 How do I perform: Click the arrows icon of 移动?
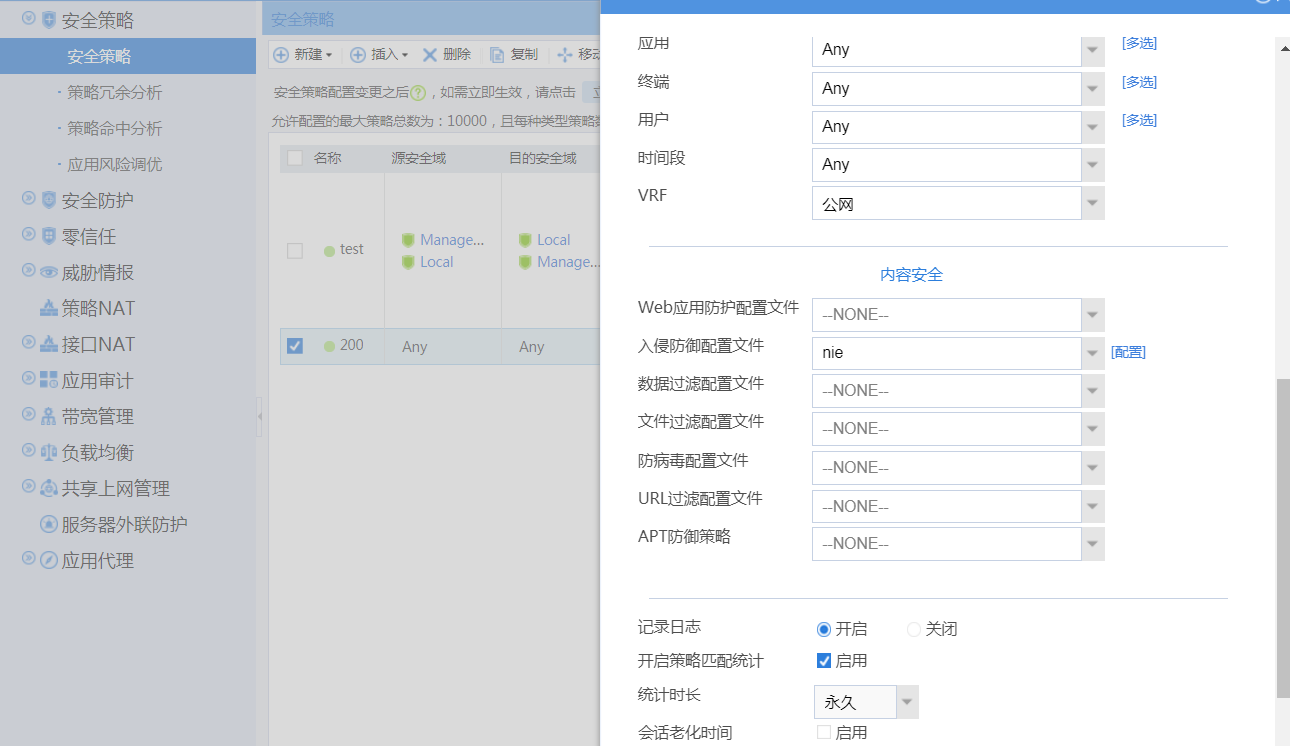click(x=565, y=55)
